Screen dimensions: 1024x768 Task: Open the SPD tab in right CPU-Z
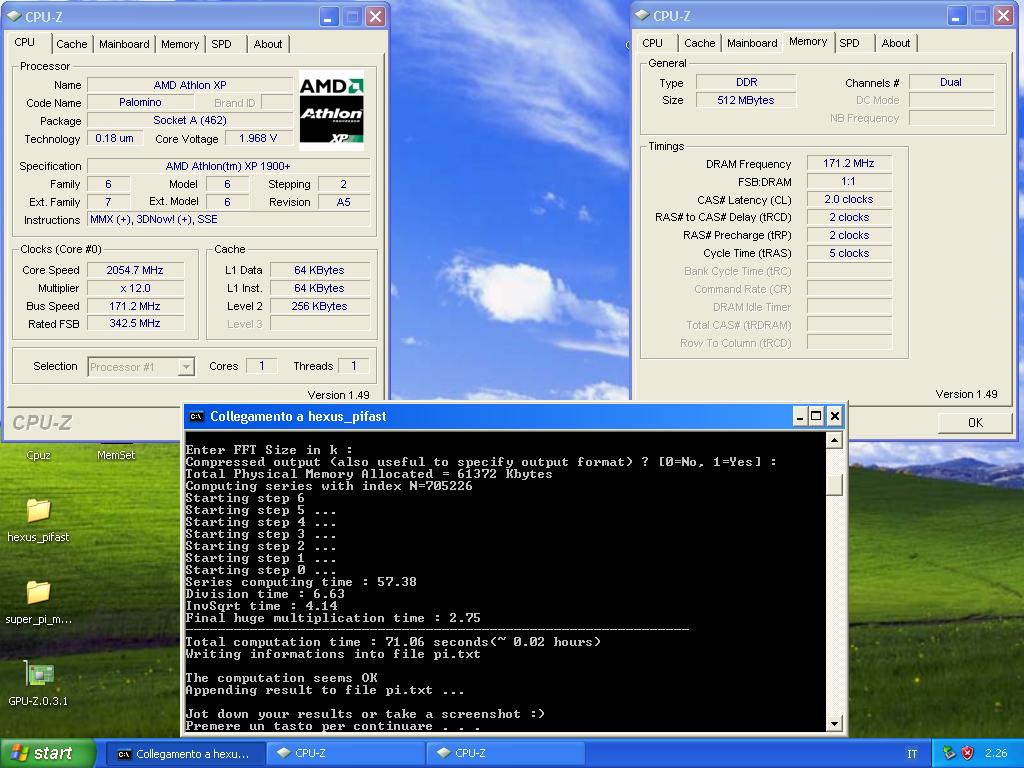coord(850,43)
